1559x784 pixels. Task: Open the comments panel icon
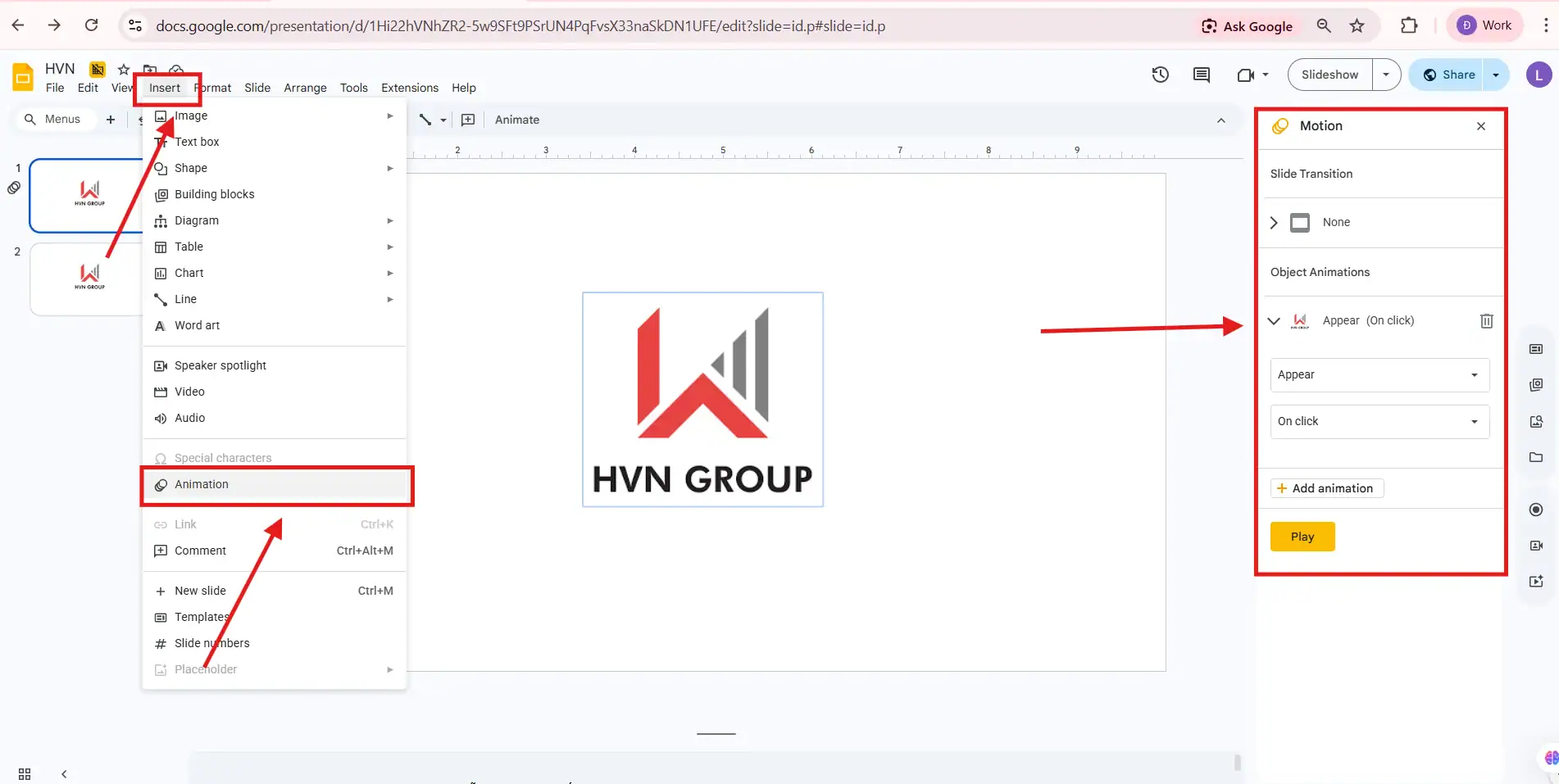coord(1201,75)
